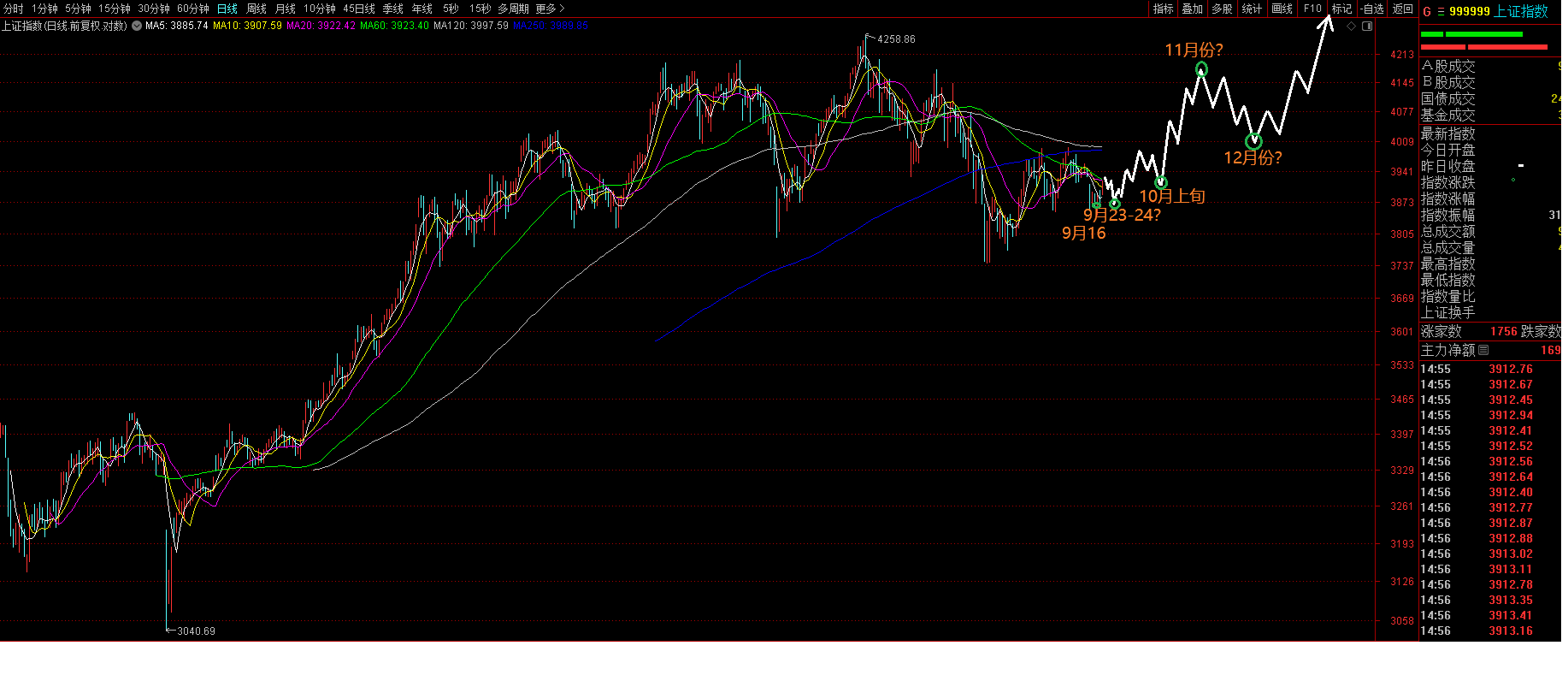The height and width of the screenshot is (681, 1568).
Task: Switch to the 分时 chart tab
Action: [13, 9]
